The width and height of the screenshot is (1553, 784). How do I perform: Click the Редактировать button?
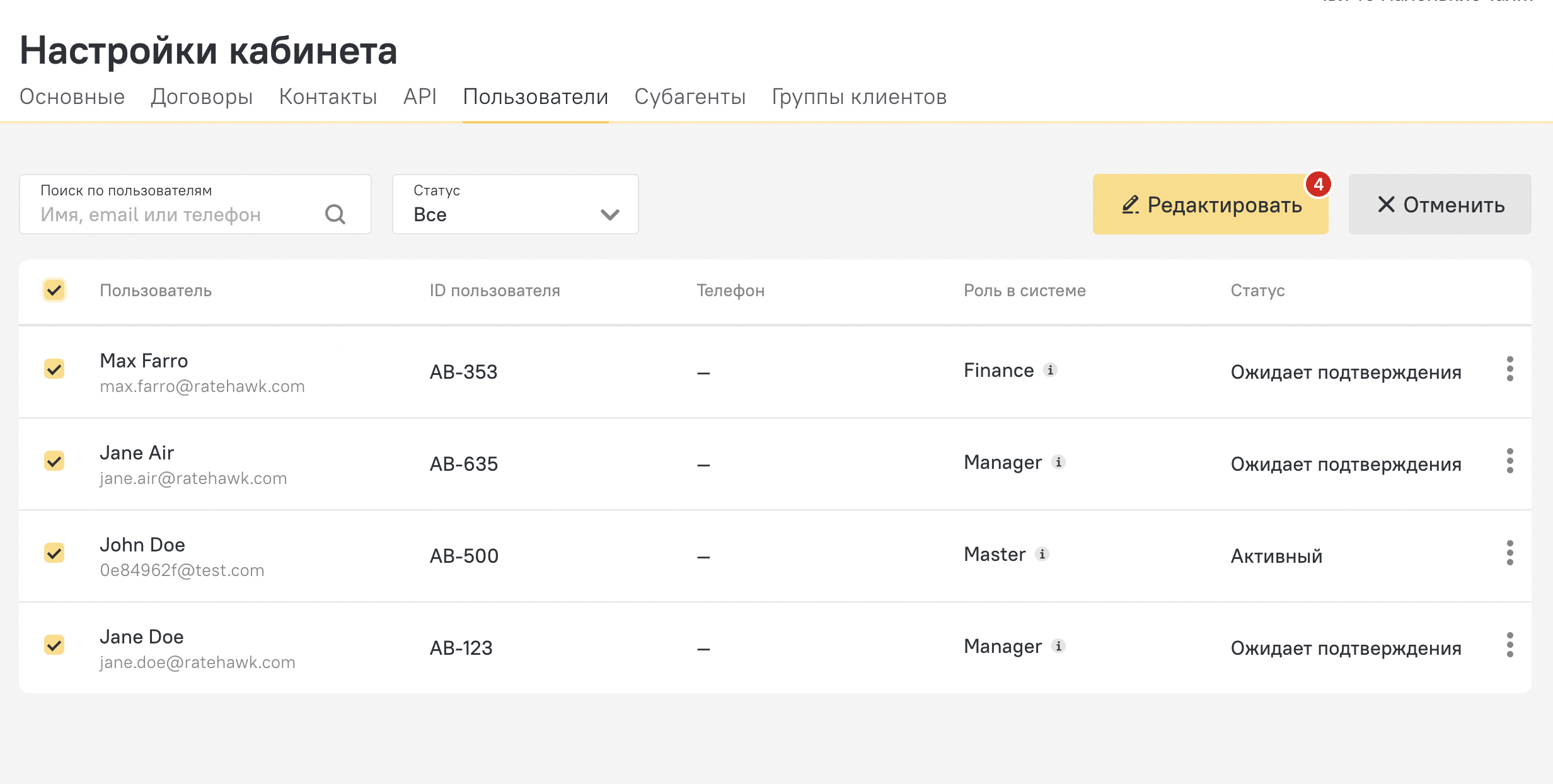click(1210, 205)
